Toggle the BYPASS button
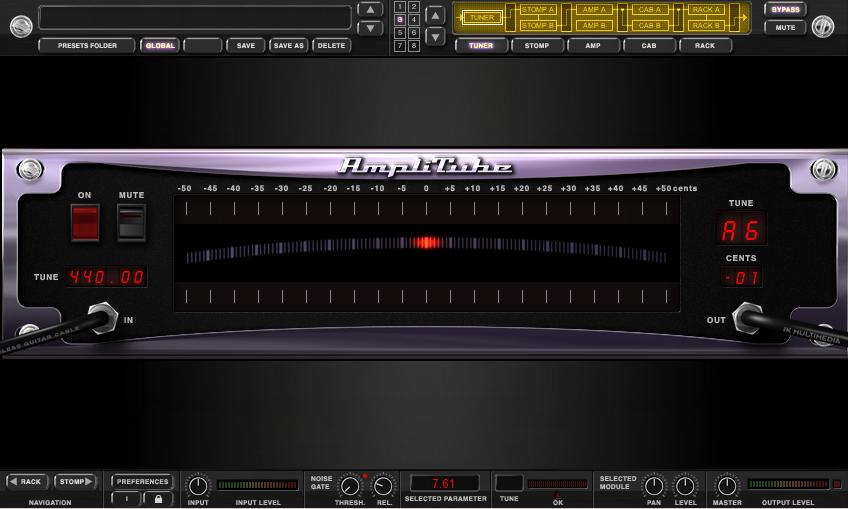 [x=785, y=9]
